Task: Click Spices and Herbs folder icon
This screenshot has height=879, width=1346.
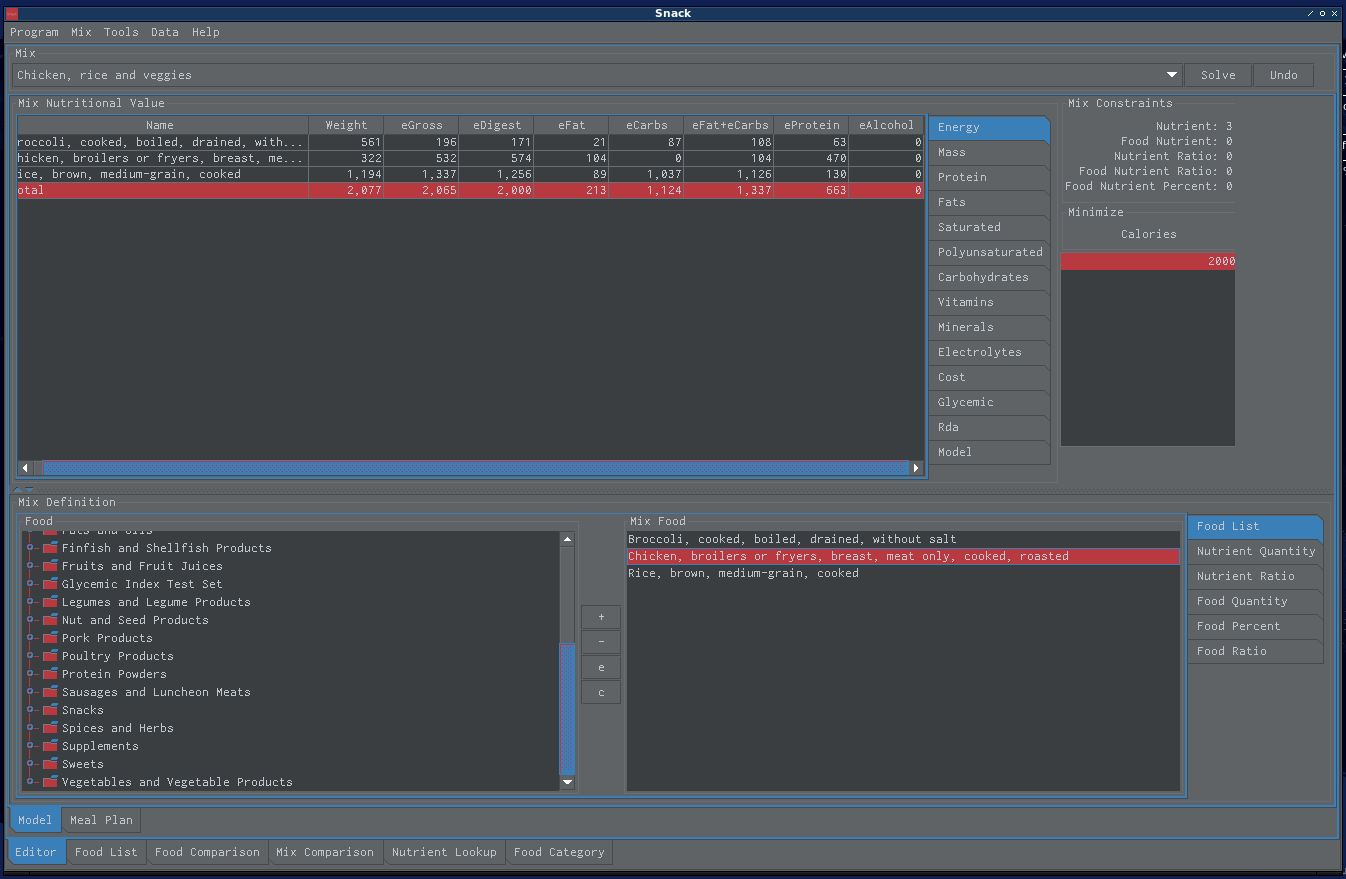Action: pyautogui.click(x=49, y=728)
